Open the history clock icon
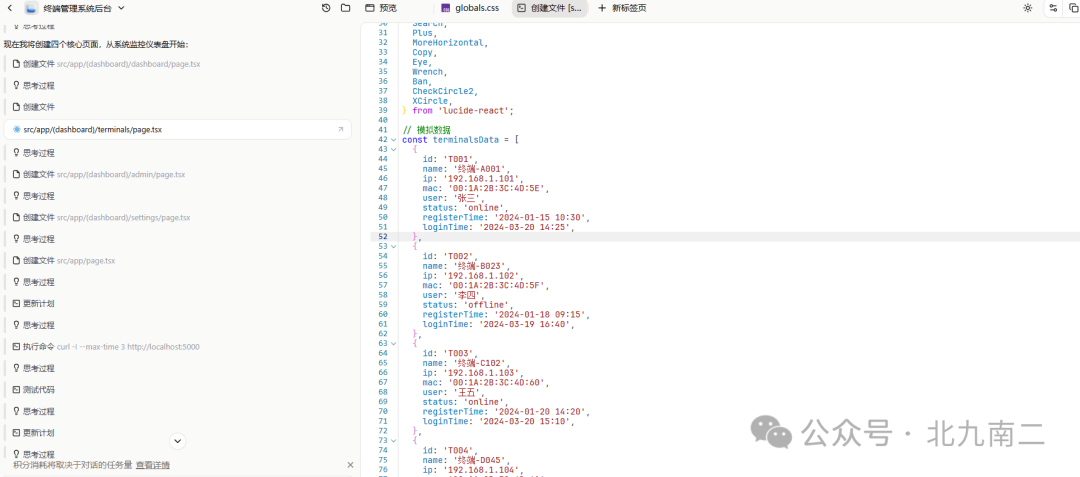This screenshot has width=1080, height=477. (326, 8)
